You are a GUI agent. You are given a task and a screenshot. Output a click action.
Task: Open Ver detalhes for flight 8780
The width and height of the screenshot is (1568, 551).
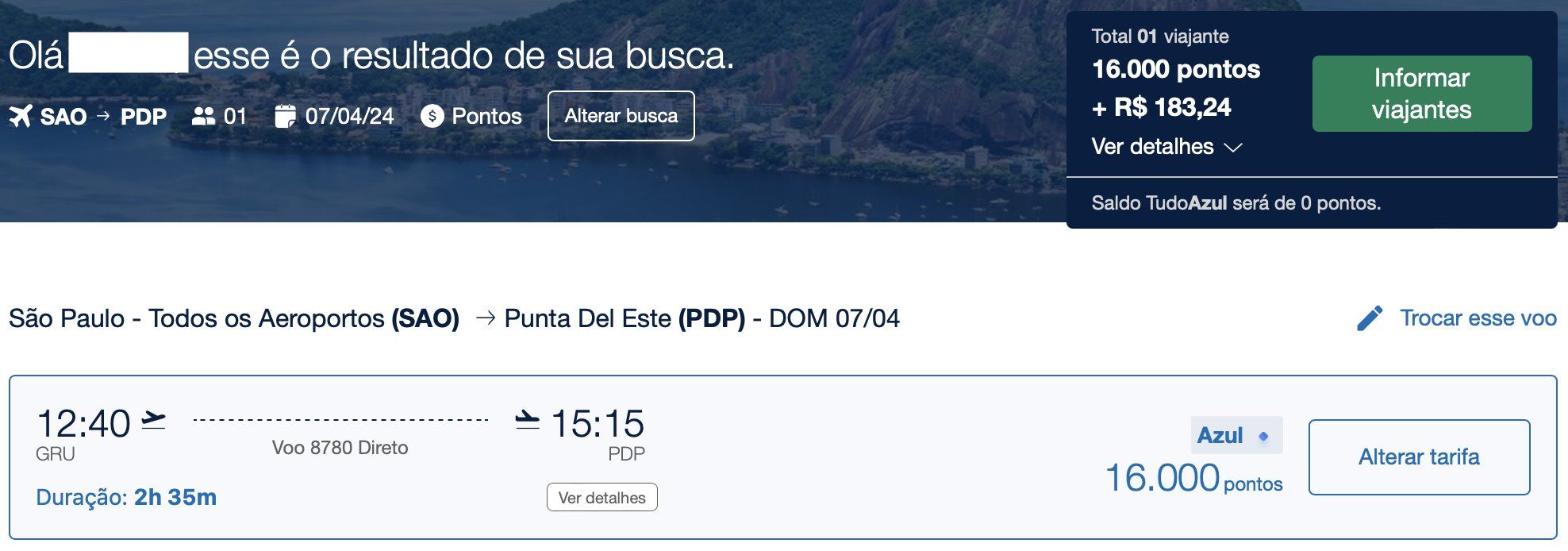[601, 498]
